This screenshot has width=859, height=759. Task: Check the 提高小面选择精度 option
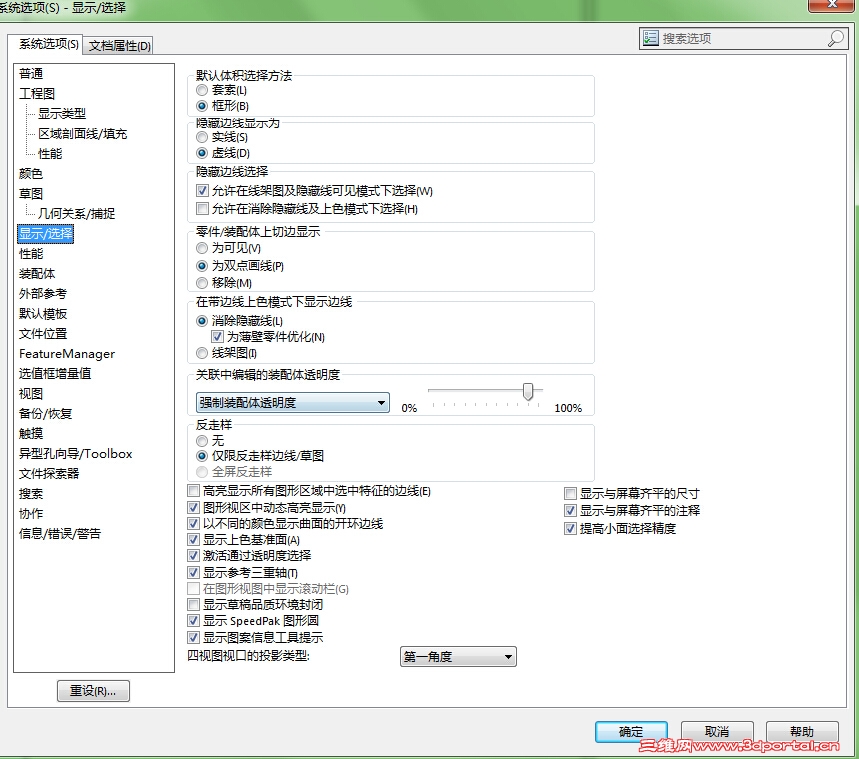[x=569, y=526]
